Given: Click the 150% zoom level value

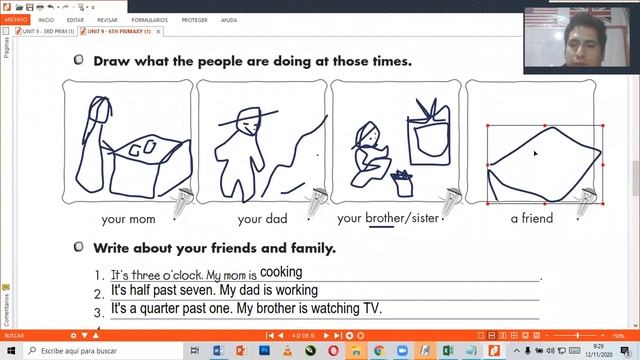Looking at the screenshot, I should pyautogui.click(x=618, y=336).
